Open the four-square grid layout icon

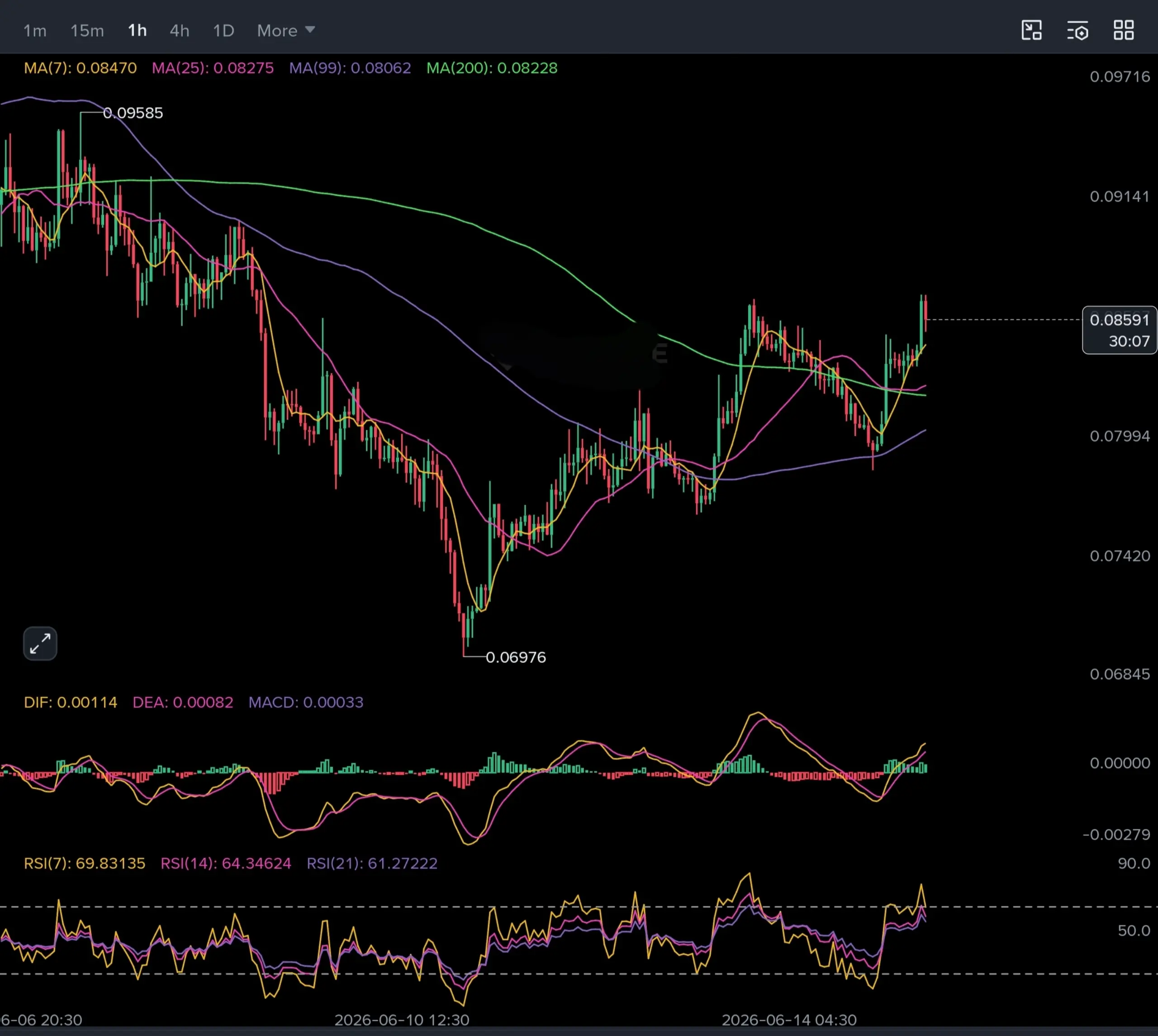[1123, 30]
